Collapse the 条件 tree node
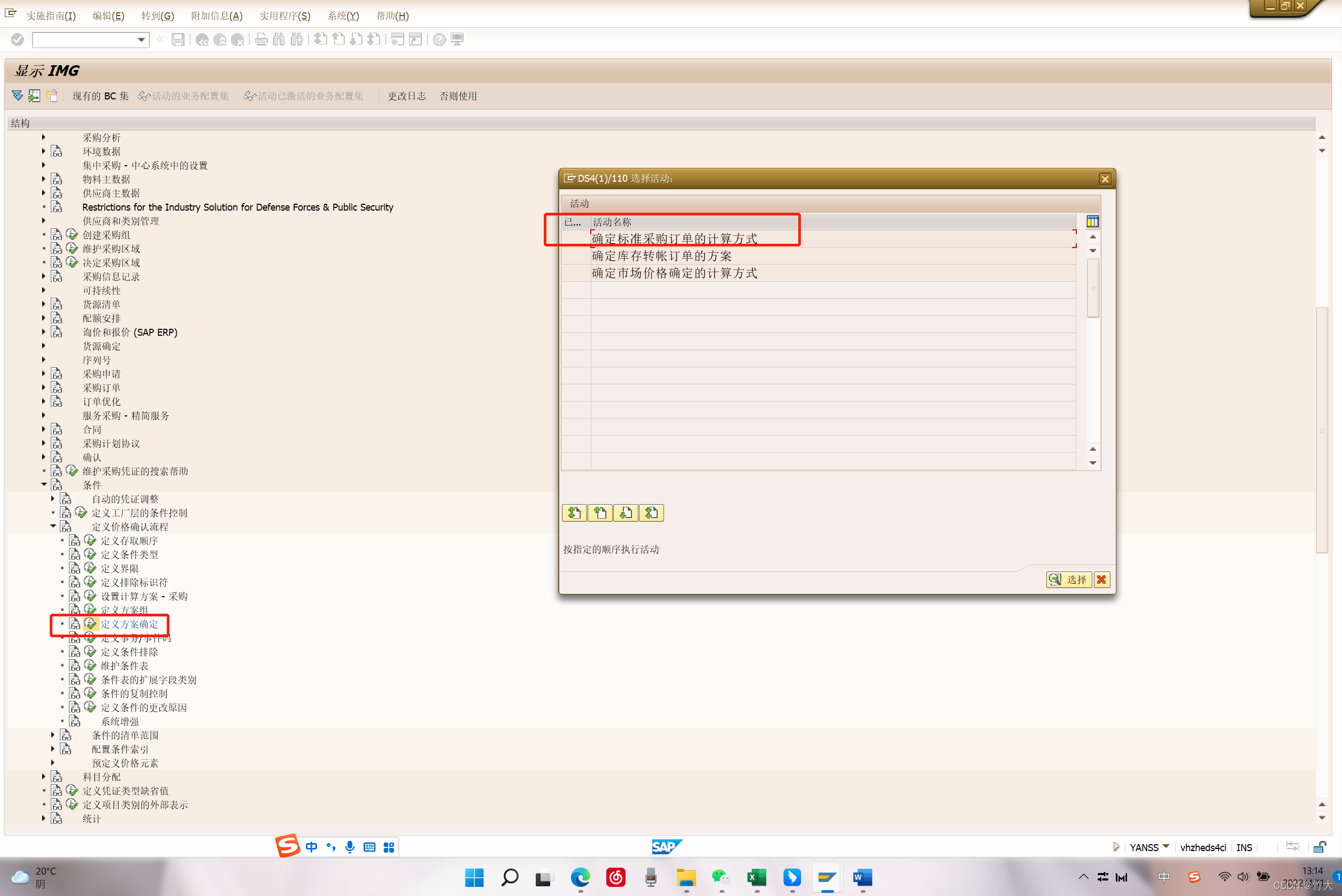This screenshot has height=896, width=1342. tap(44, 484)
